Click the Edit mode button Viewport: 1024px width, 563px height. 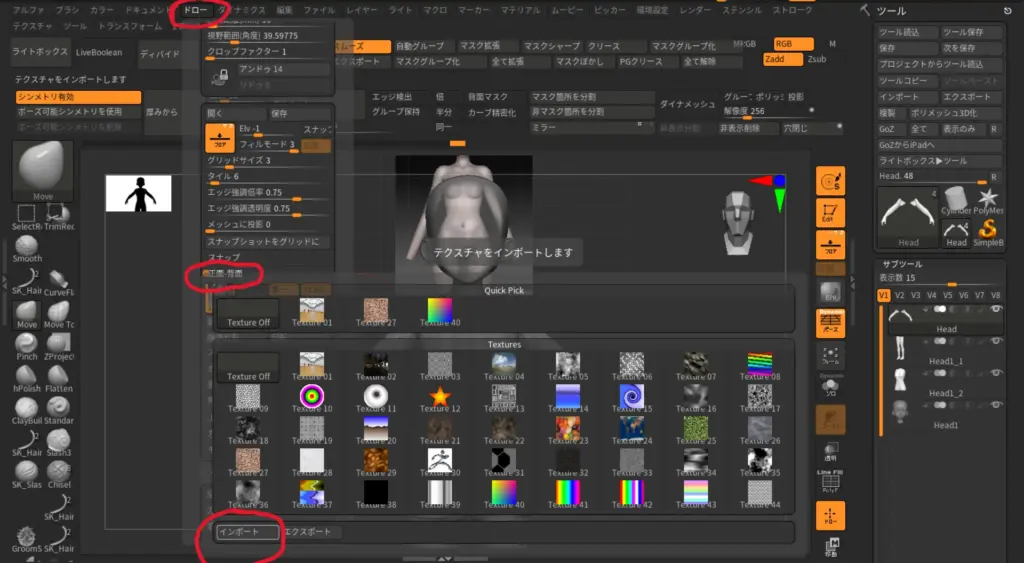[830, 213]
